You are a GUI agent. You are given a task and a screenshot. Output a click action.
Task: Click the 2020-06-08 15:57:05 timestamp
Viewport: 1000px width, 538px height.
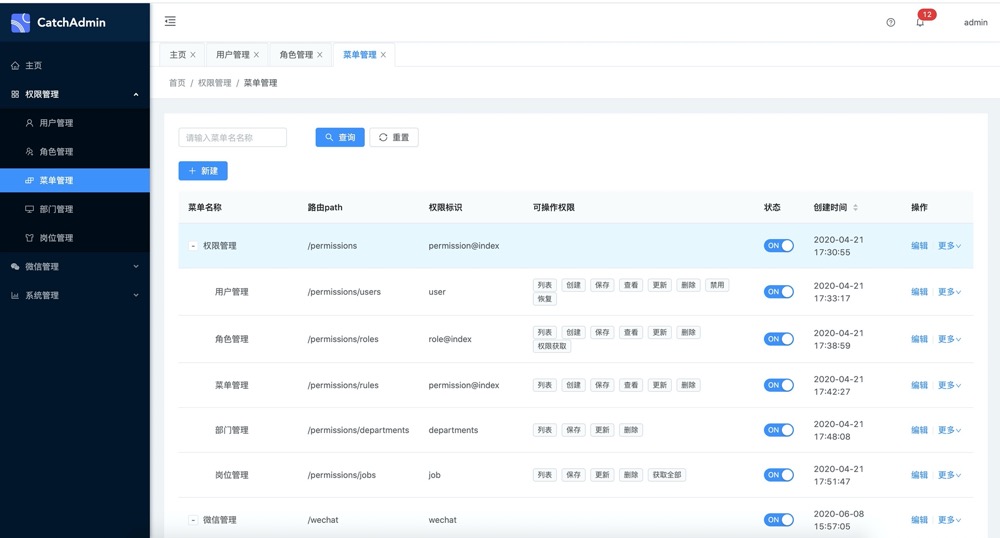coord(838,520)
